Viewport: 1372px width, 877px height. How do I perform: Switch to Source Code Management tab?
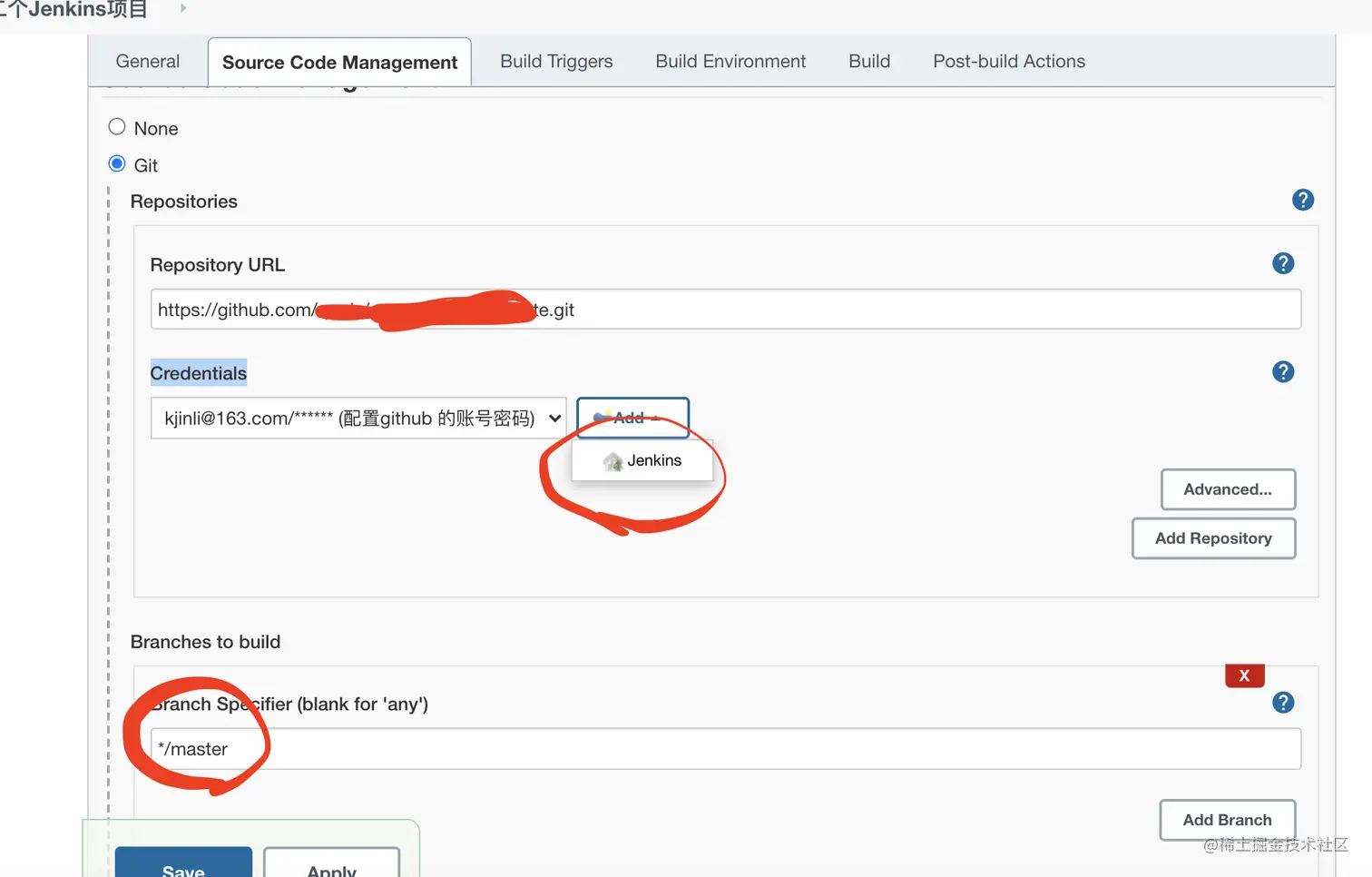pos(339,62)
